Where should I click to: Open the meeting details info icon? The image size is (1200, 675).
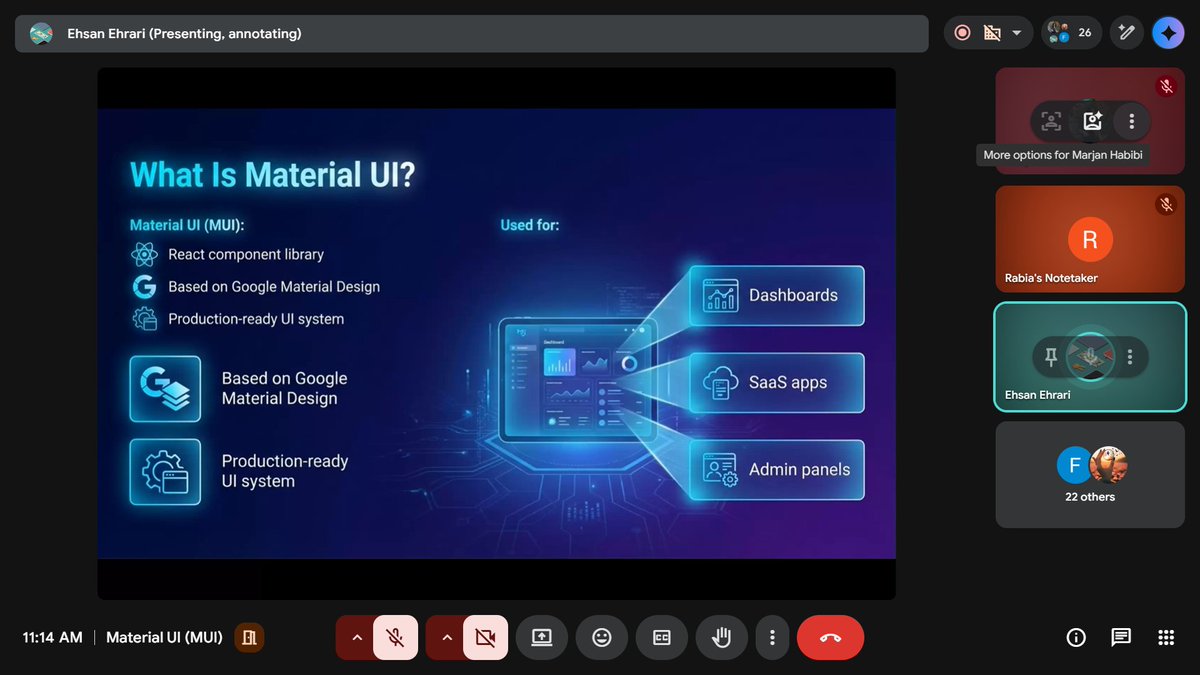(x=1076, y=637)
